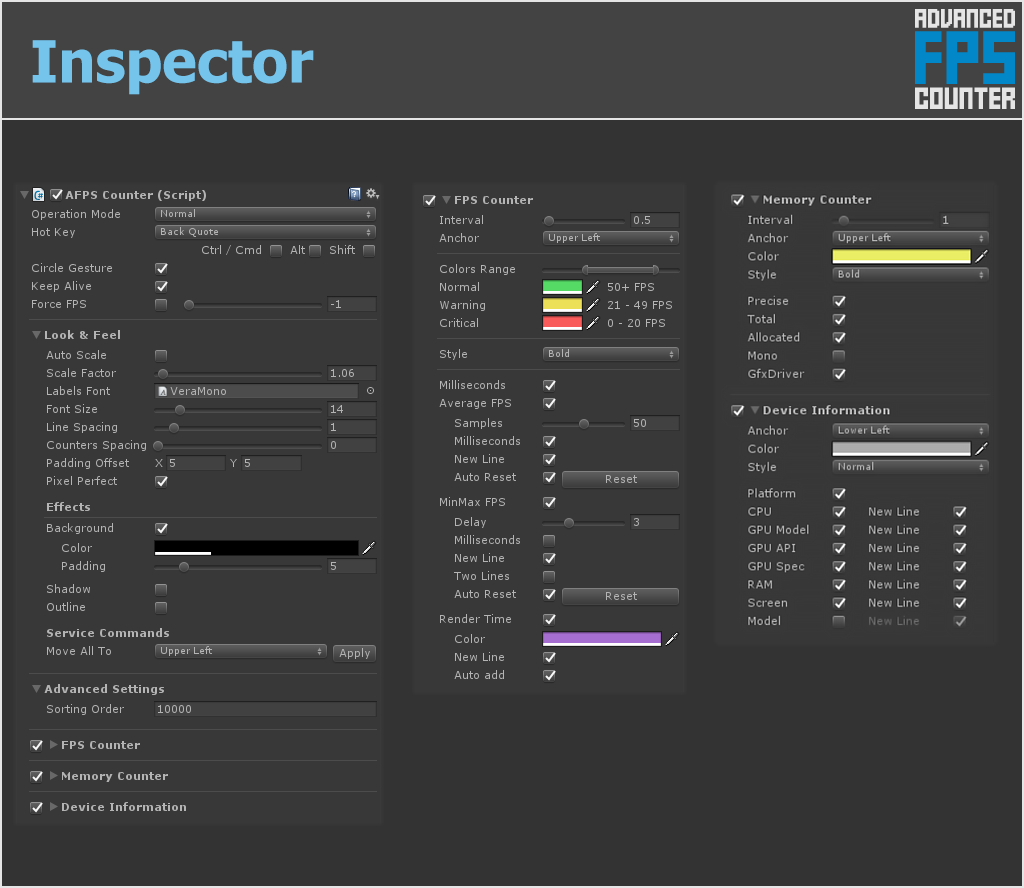Image resolution: width=1024 pixels, height=888 pixels.
Task: Click Apply next to Move All To
Action: coord(355,653)
